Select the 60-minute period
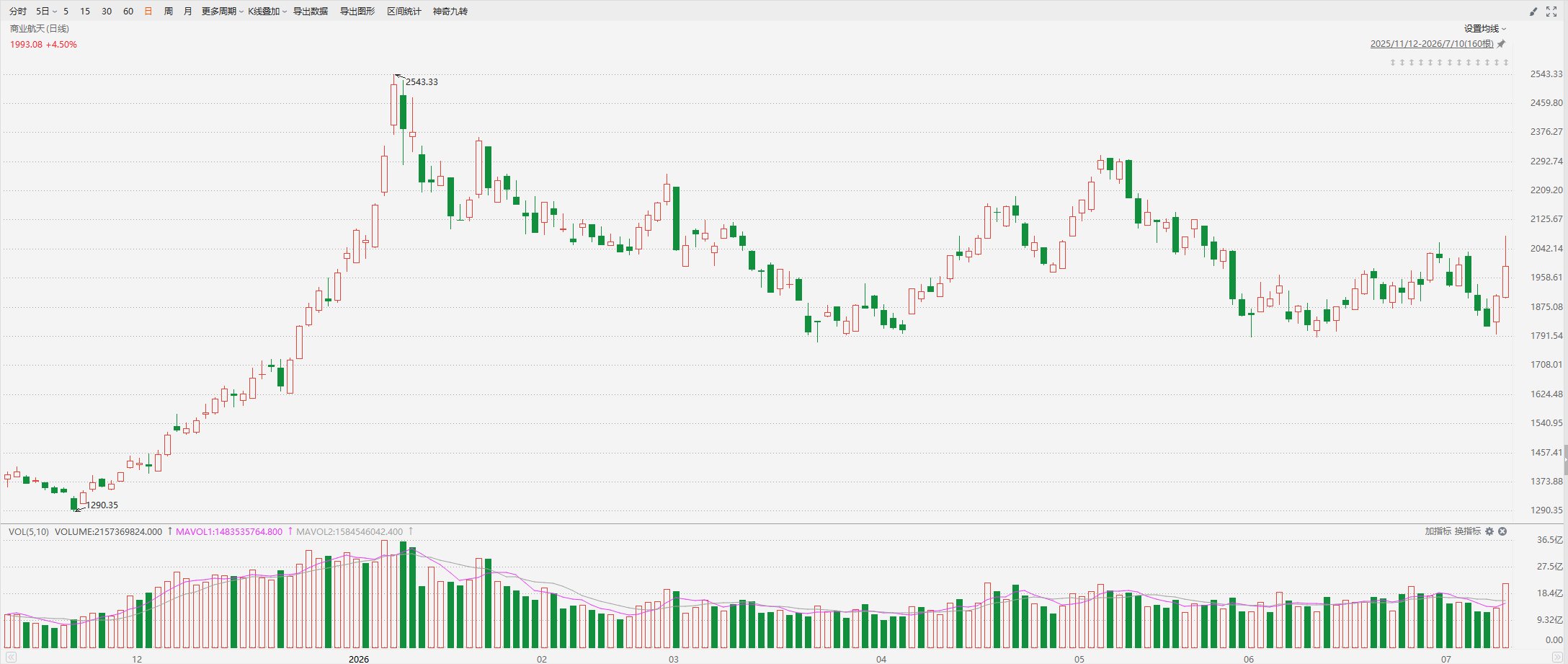The height and width of the screenshot is (664, 1568). 128,12
